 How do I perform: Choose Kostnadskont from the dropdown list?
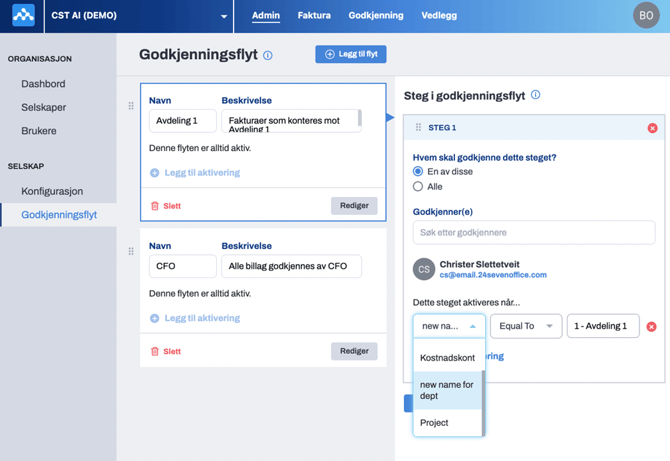click(x=447, y=358)
